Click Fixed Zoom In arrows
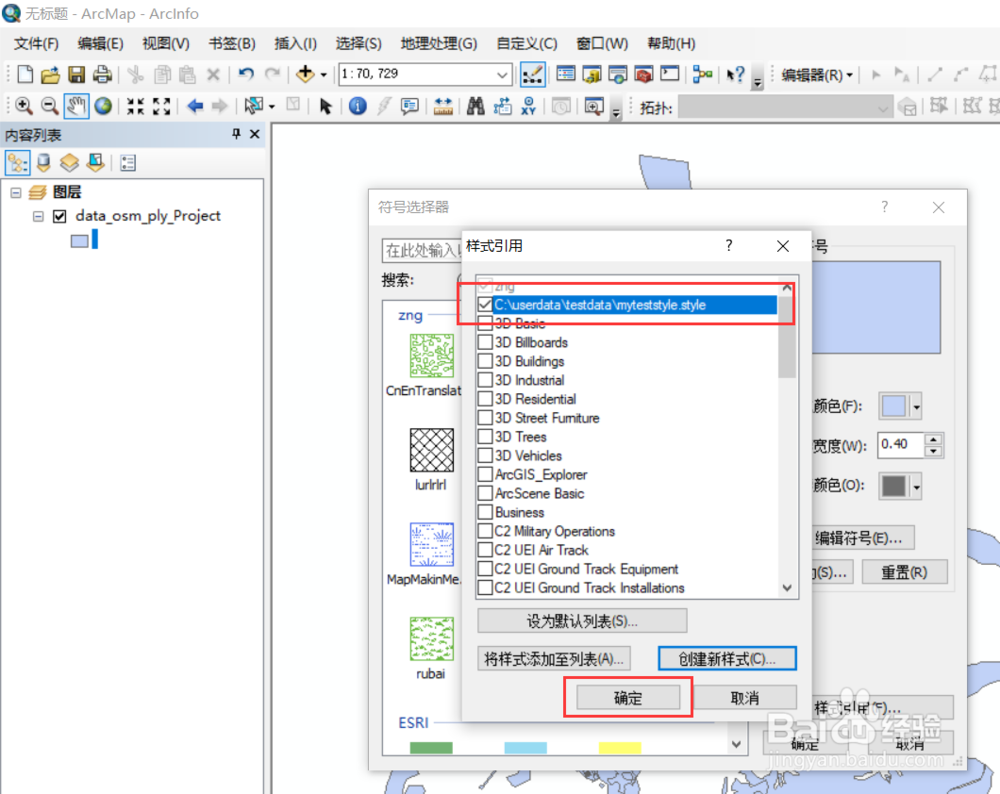Viewport: 1000px width, 794px height. (x=135, y=106)
